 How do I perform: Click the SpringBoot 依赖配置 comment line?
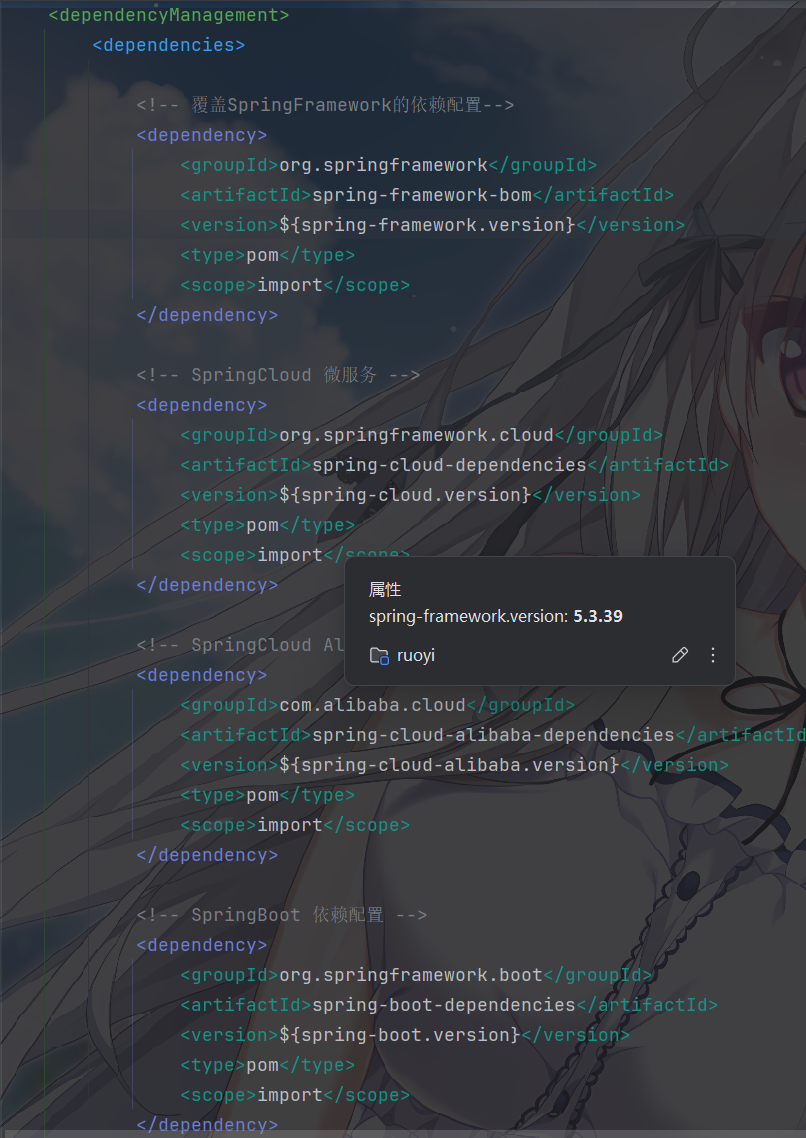281,915
